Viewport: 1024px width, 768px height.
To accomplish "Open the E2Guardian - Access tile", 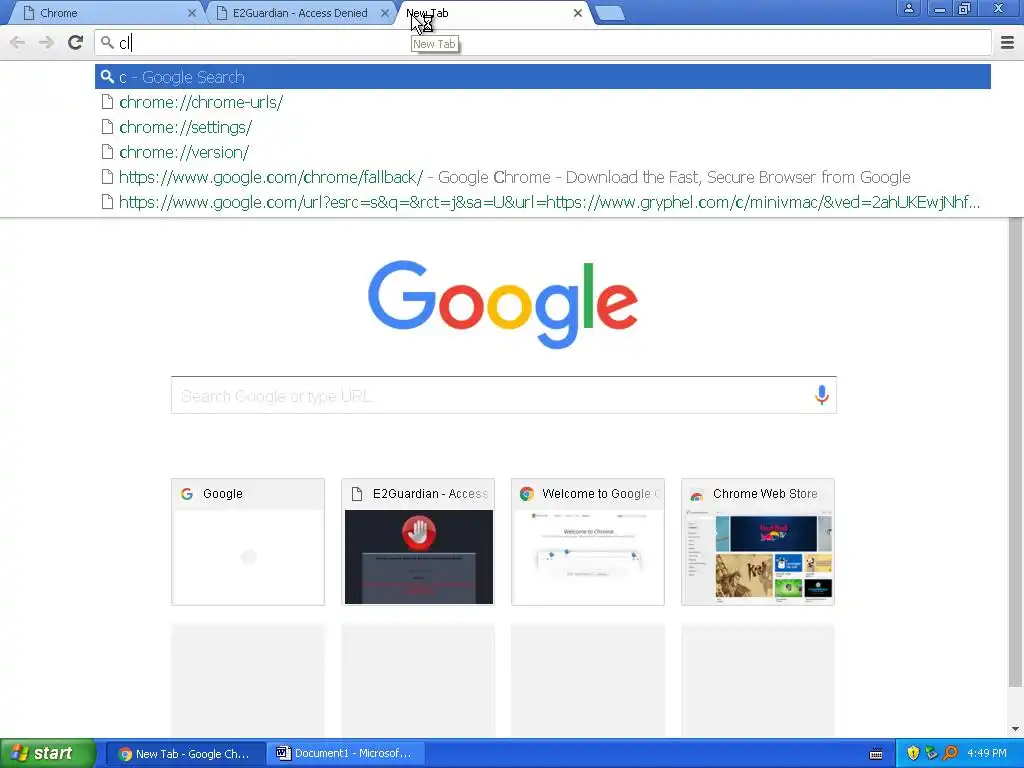I will [x=418, y=542].
